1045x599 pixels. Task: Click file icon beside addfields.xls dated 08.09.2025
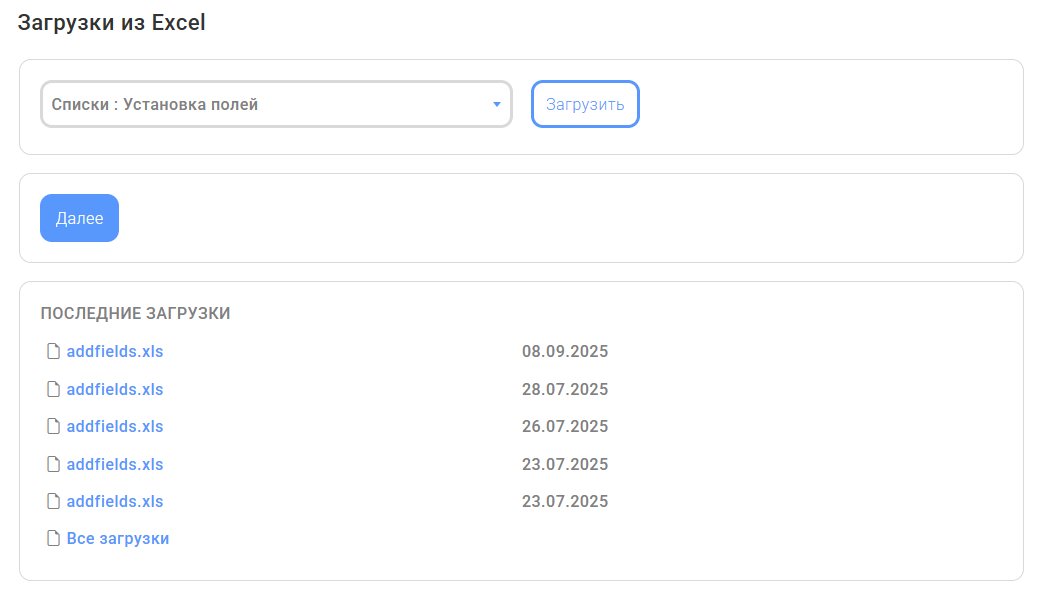tap(54, 351)
